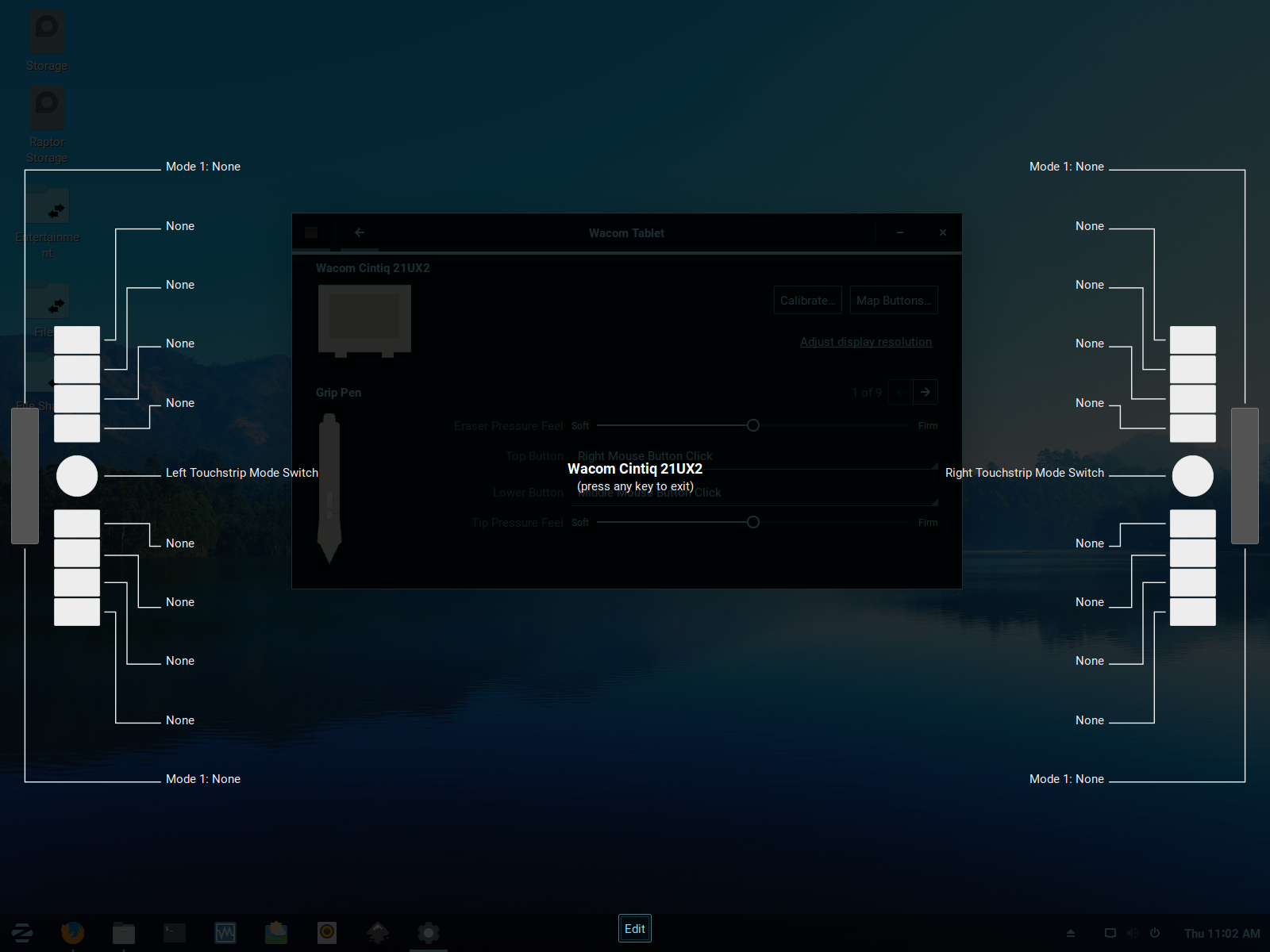
Task: Open the System Monitor taskbar icon
Action: (225, 933)
